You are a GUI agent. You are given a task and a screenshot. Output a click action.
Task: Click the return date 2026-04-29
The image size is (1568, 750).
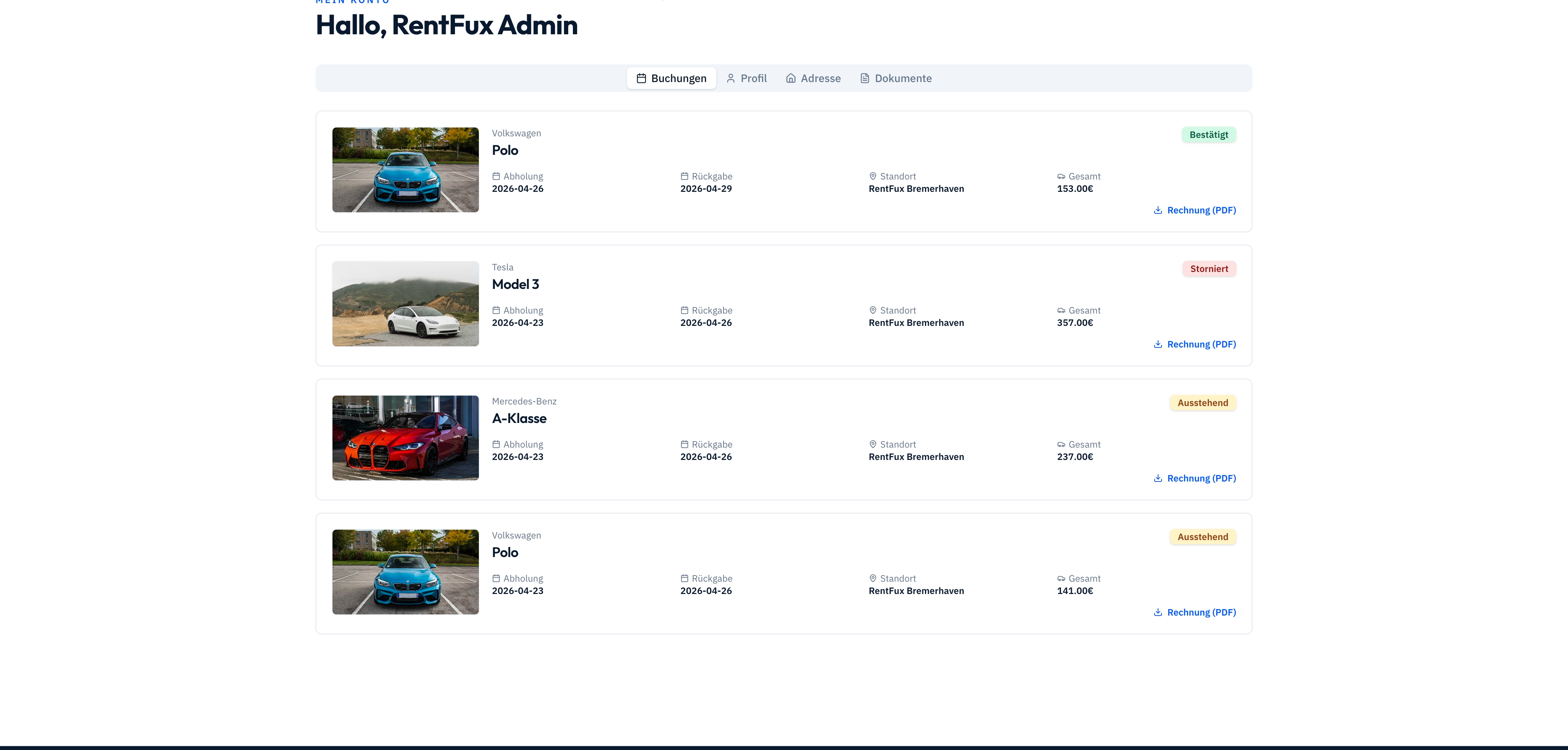706,189
